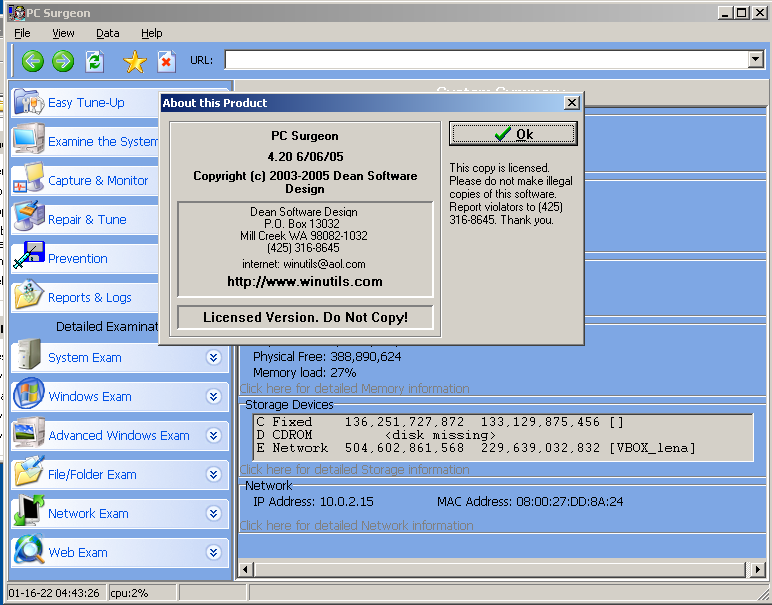Click the Storage Devices group label

pos(289,405)
